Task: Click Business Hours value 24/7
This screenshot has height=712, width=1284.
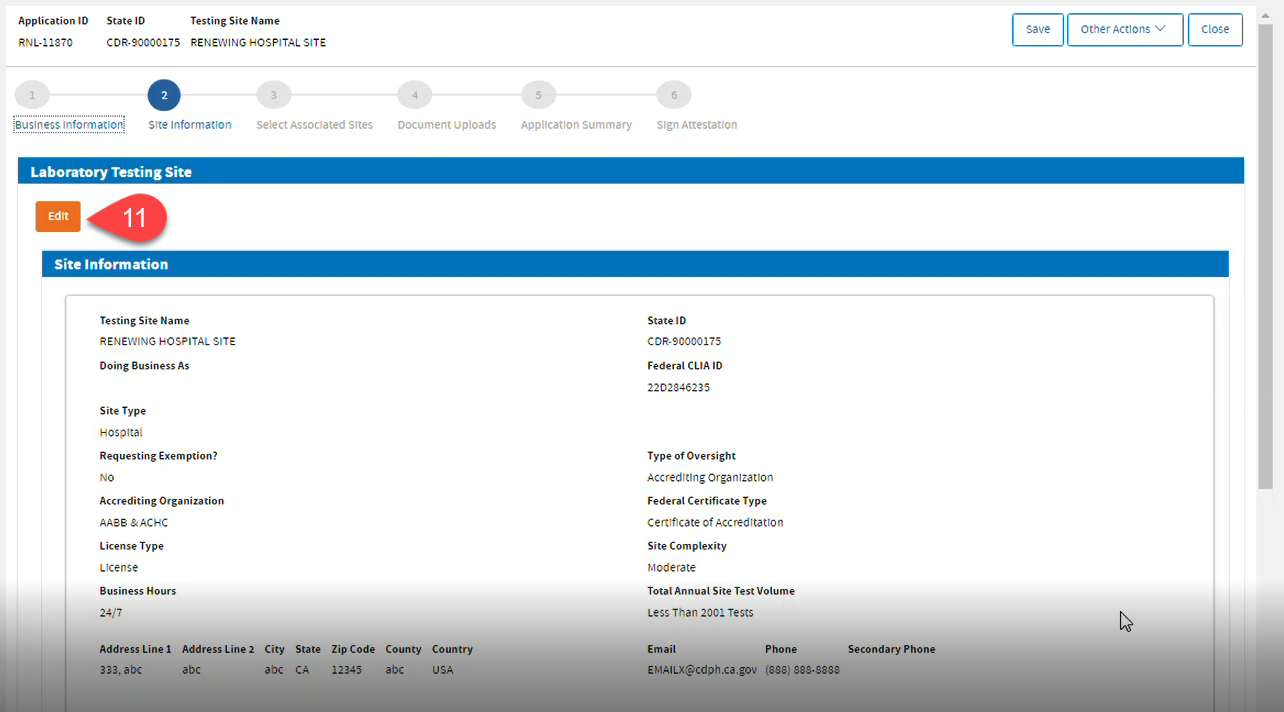Action: [x=111, y=612]
